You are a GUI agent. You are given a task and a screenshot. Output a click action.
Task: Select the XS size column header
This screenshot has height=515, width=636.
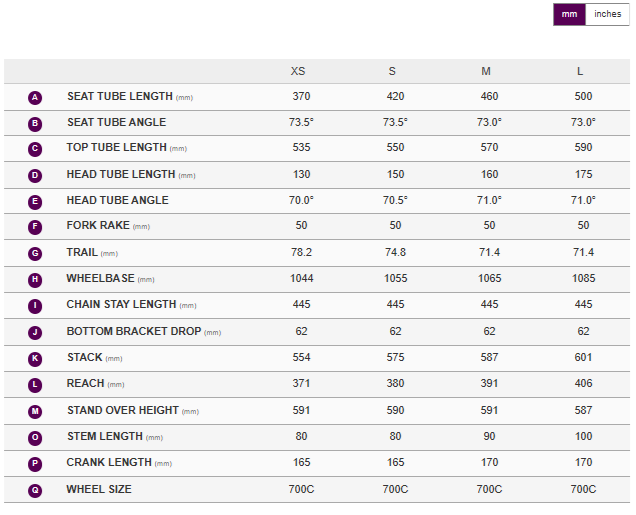pyautogui.click(x=298, y=71)
